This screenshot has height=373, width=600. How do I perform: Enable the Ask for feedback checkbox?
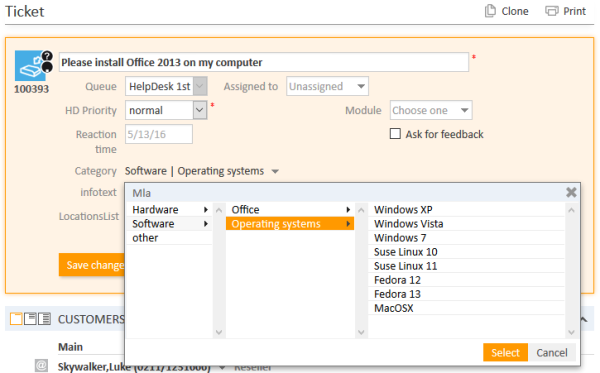pos(395,134)
